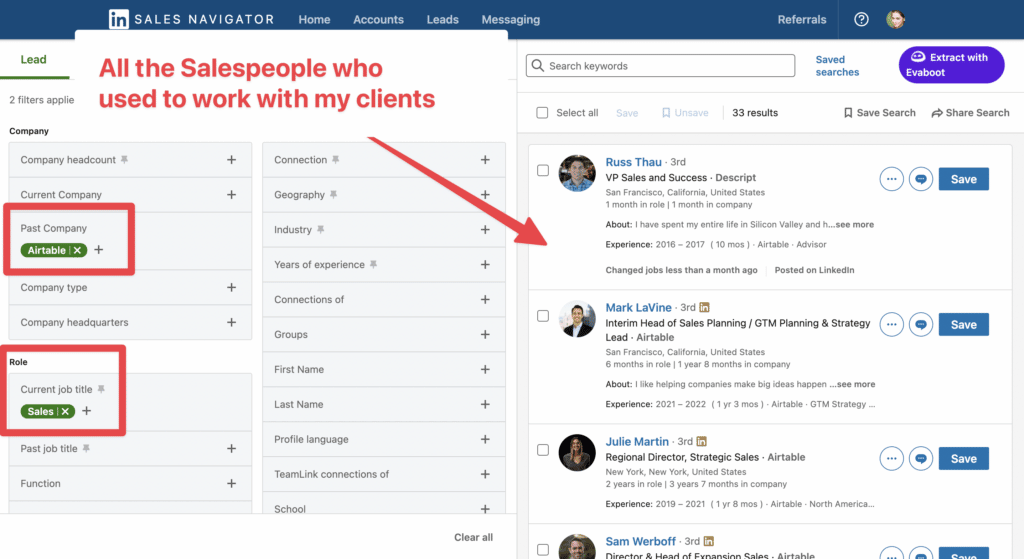Open more options for Julie Martin
Viewport: 1024px width, 559px height.
[891, 458]
